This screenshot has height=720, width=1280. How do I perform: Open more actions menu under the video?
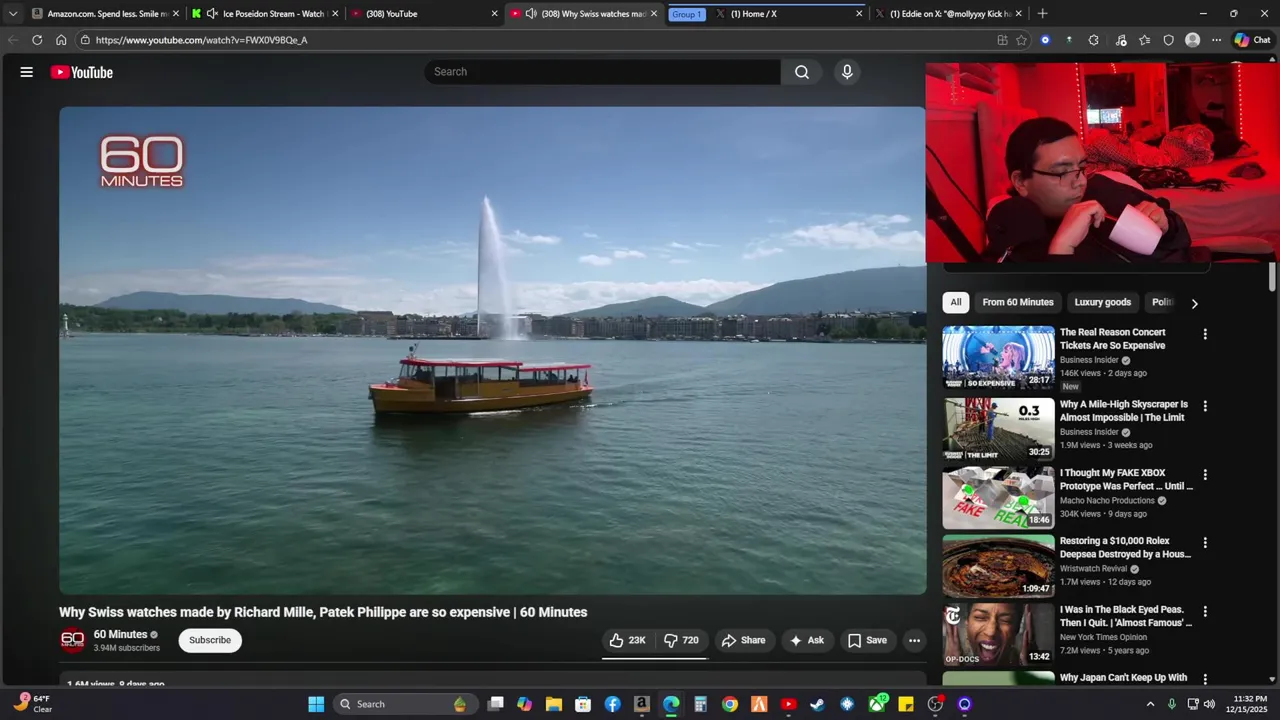click(914, 640)
